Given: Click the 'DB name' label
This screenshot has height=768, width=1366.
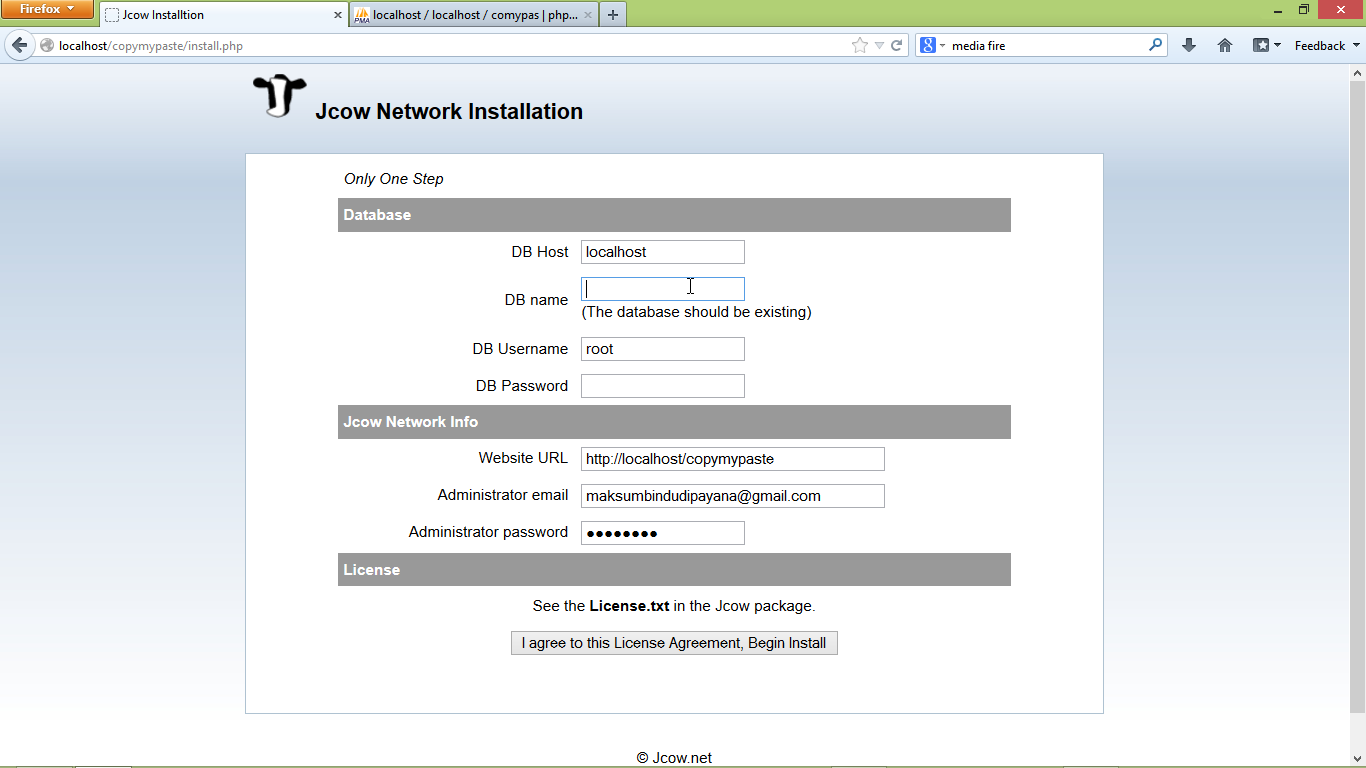Looking at the screenshot, I should [x=537, y=300].
